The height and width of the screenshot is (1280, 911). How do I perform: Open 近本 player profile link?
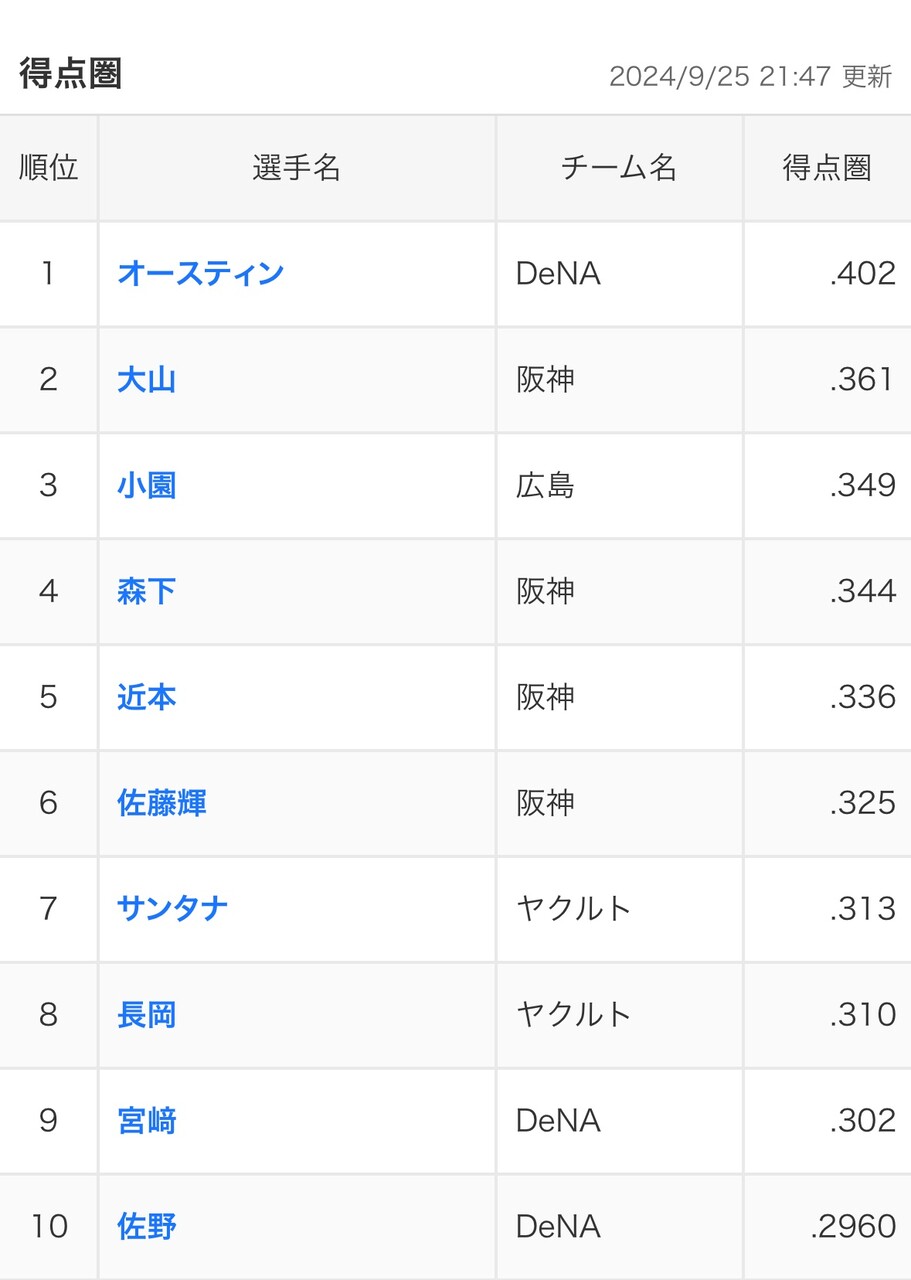147,697
